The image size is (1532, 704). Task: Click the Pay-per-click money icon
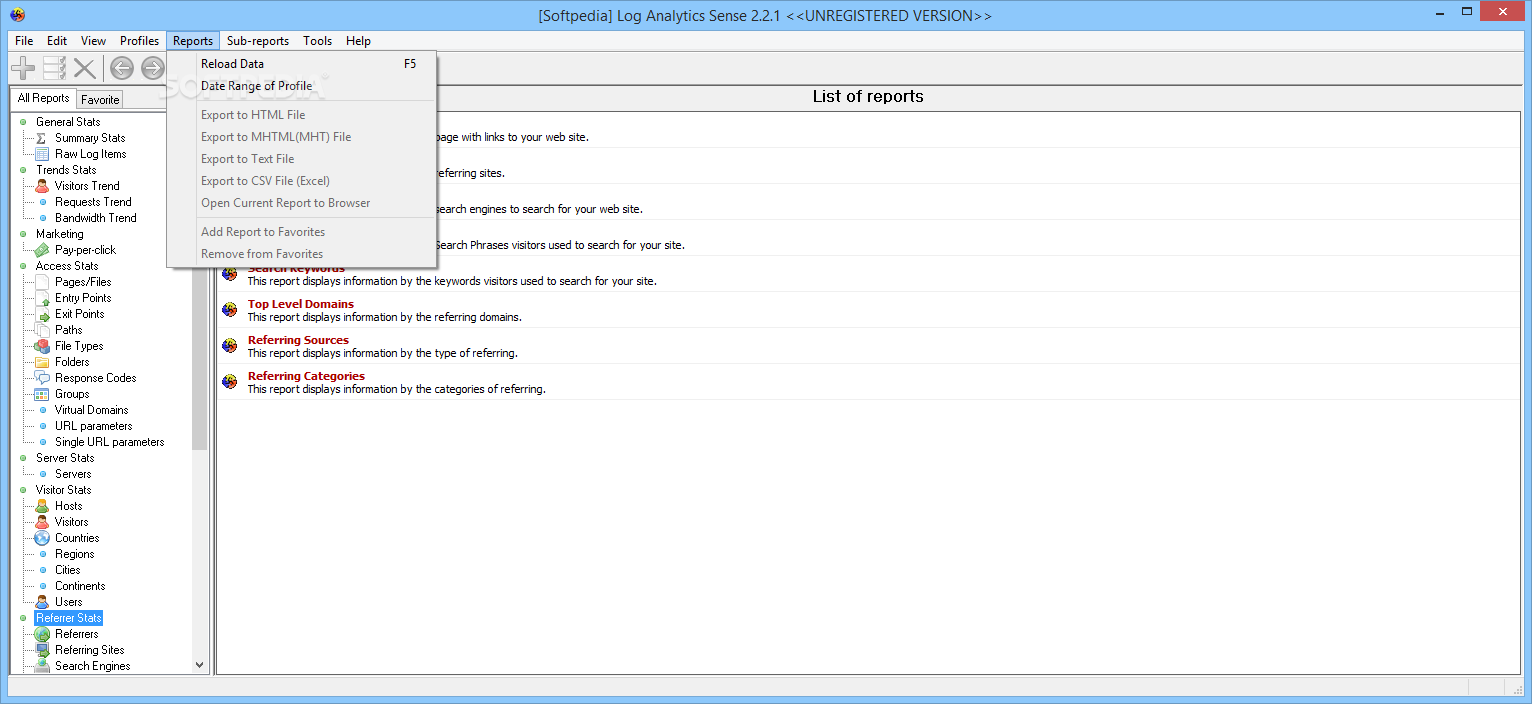42,250
